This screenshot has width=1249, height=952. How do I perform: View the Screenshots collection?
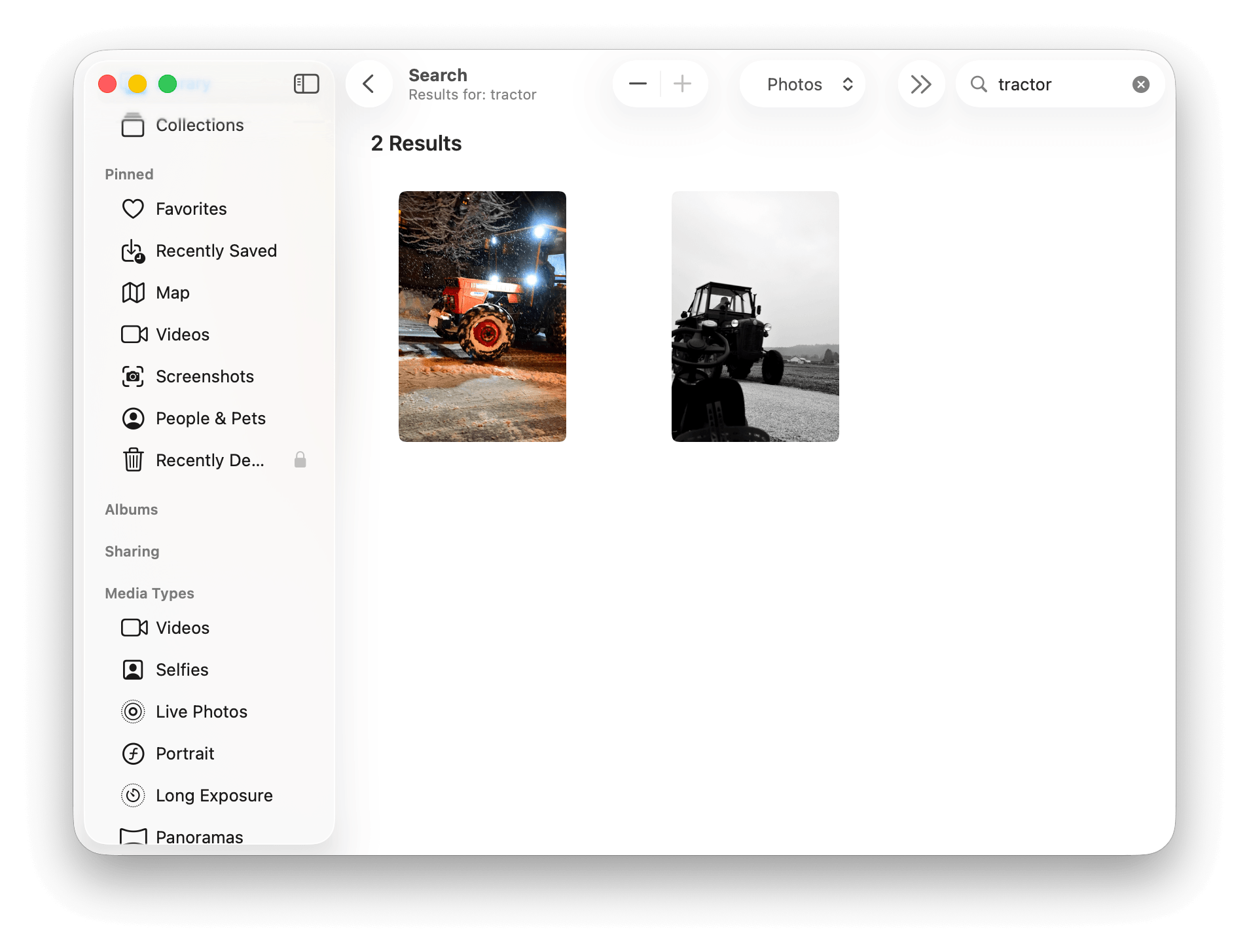(x=205, y=376)
